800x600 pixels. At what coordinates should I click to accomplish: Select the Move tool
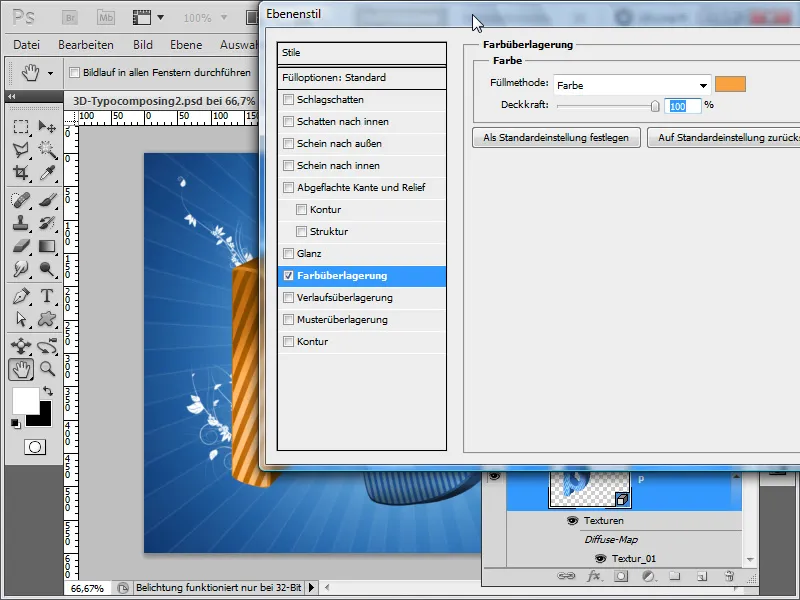[x=47, y=126]
